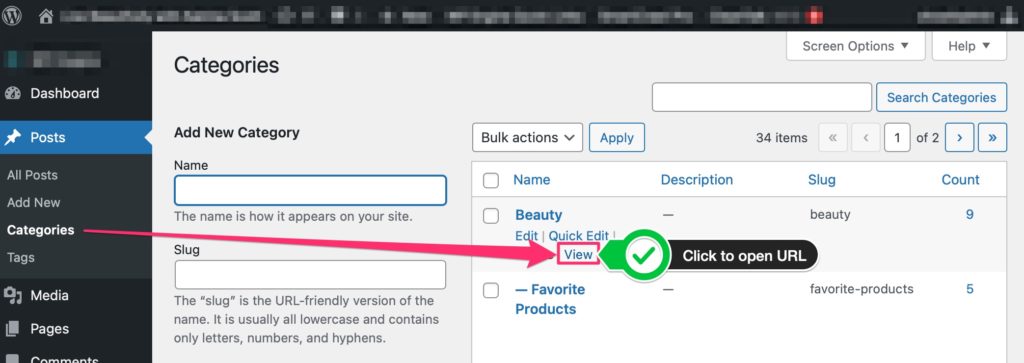The height and width of the screenshot is (363, 1024).
Task: Click the Search Categories button
Action: (x=941, y=97)
